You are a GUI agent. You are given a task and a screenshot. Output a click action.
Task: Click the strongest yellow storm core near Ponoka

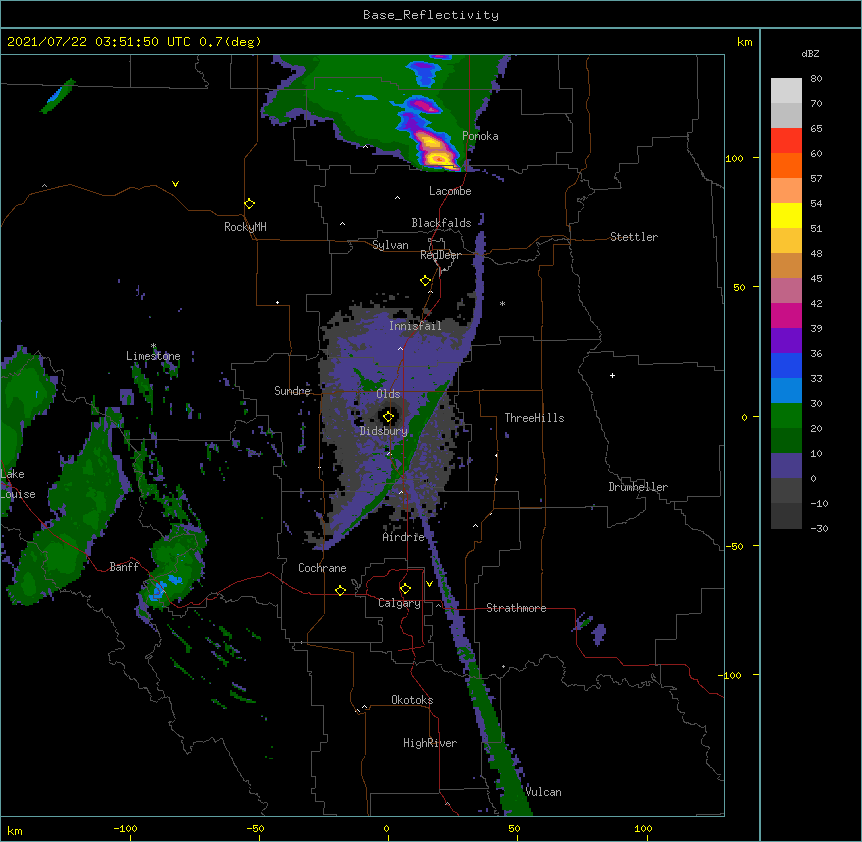pos(437,159)
